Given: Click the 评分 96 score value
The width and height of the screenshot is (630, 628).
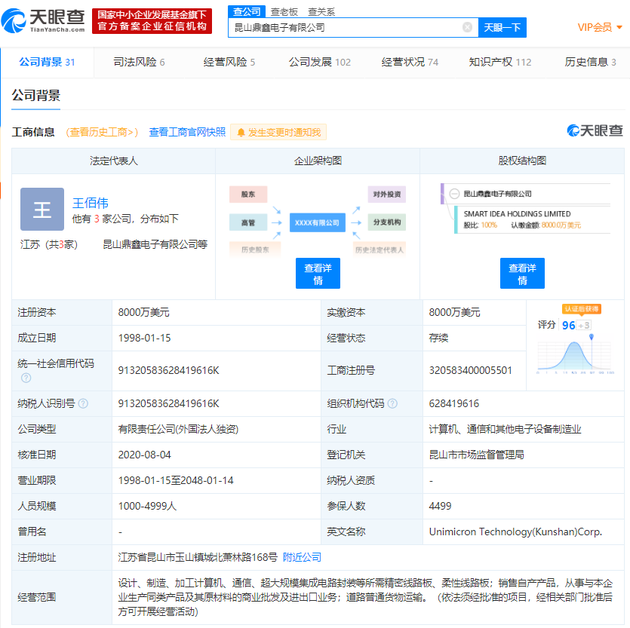Looking at the screenshot, I should (x=569, y=325).
